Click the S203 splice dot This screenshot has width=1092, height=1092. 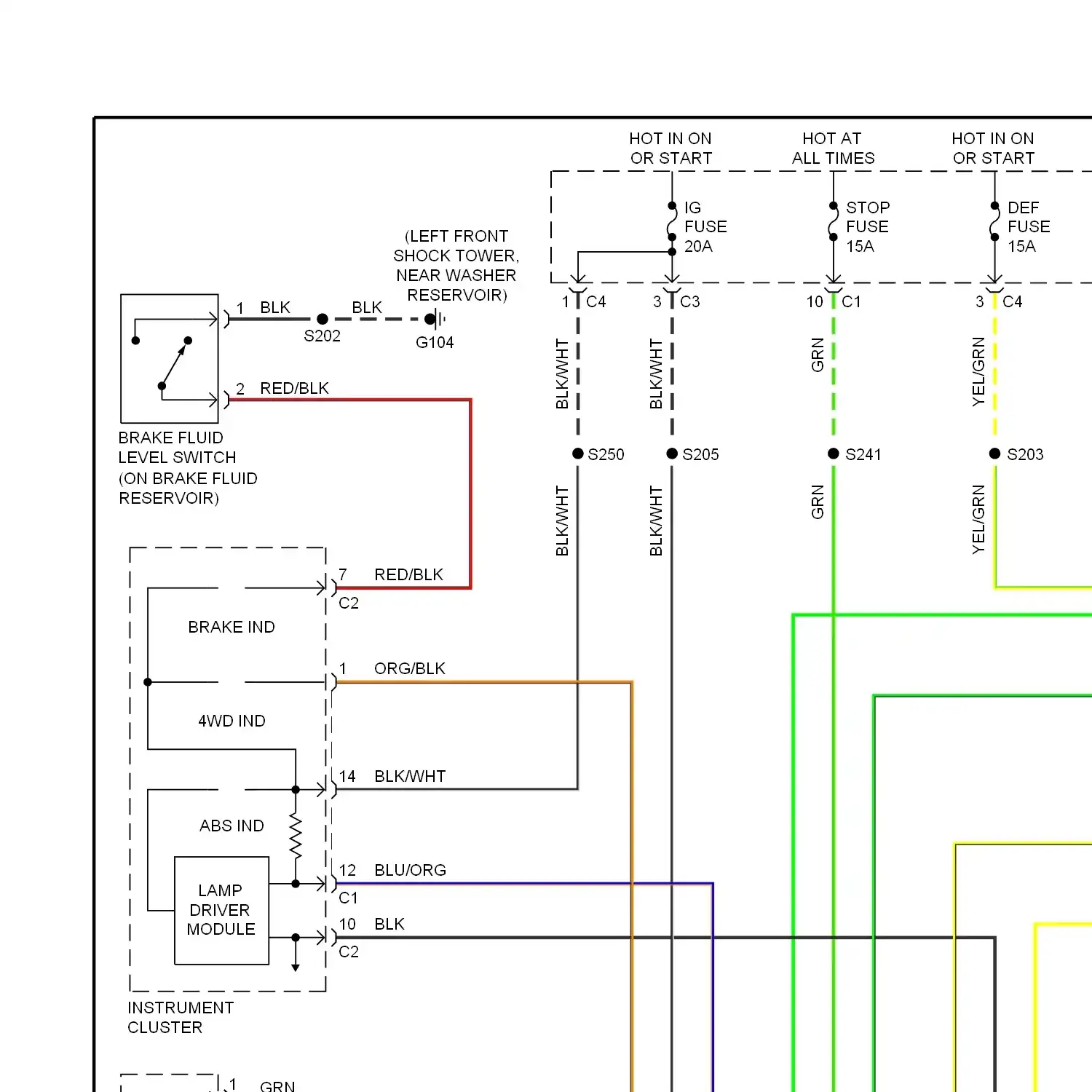click(x=995, y=454)
